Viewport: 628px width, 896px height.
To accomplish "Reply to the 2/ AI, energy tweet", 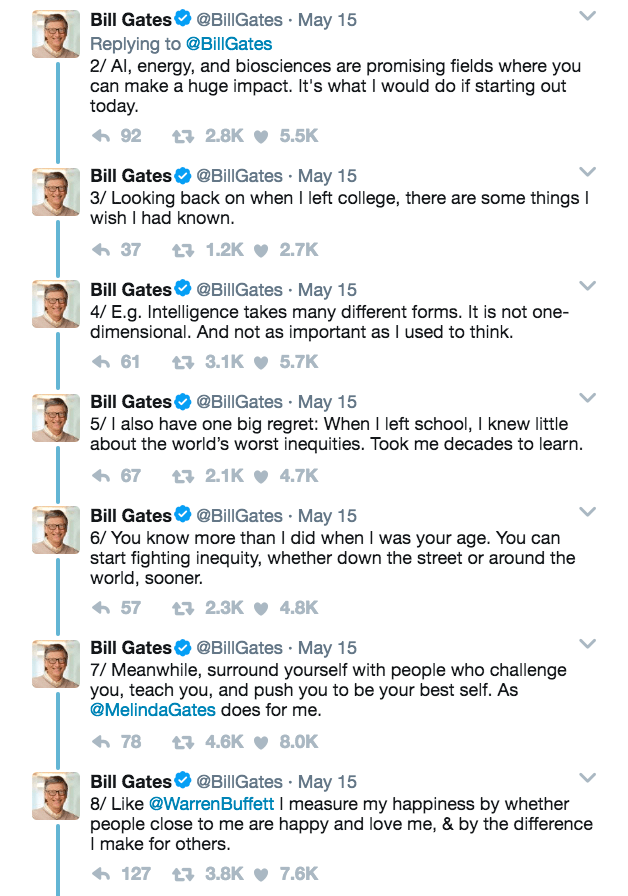I will [101, 135].
